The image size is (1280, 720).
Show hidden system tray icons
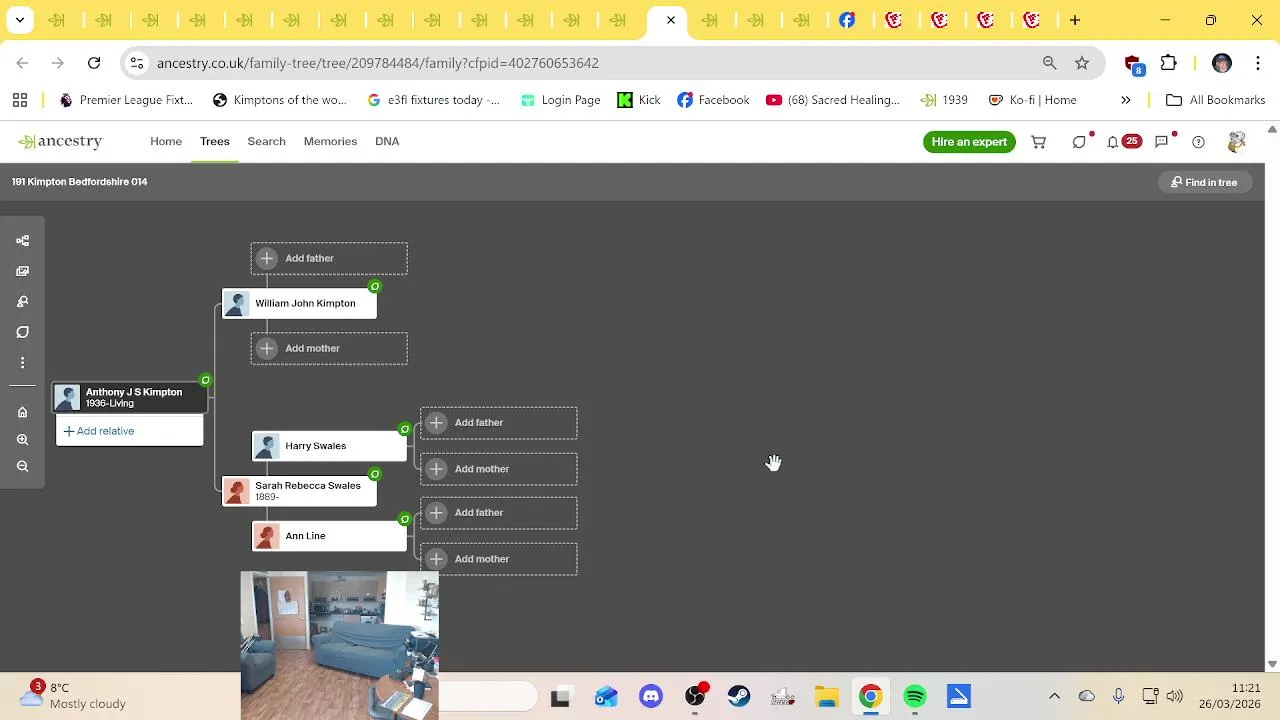(x=1054, y=696)
